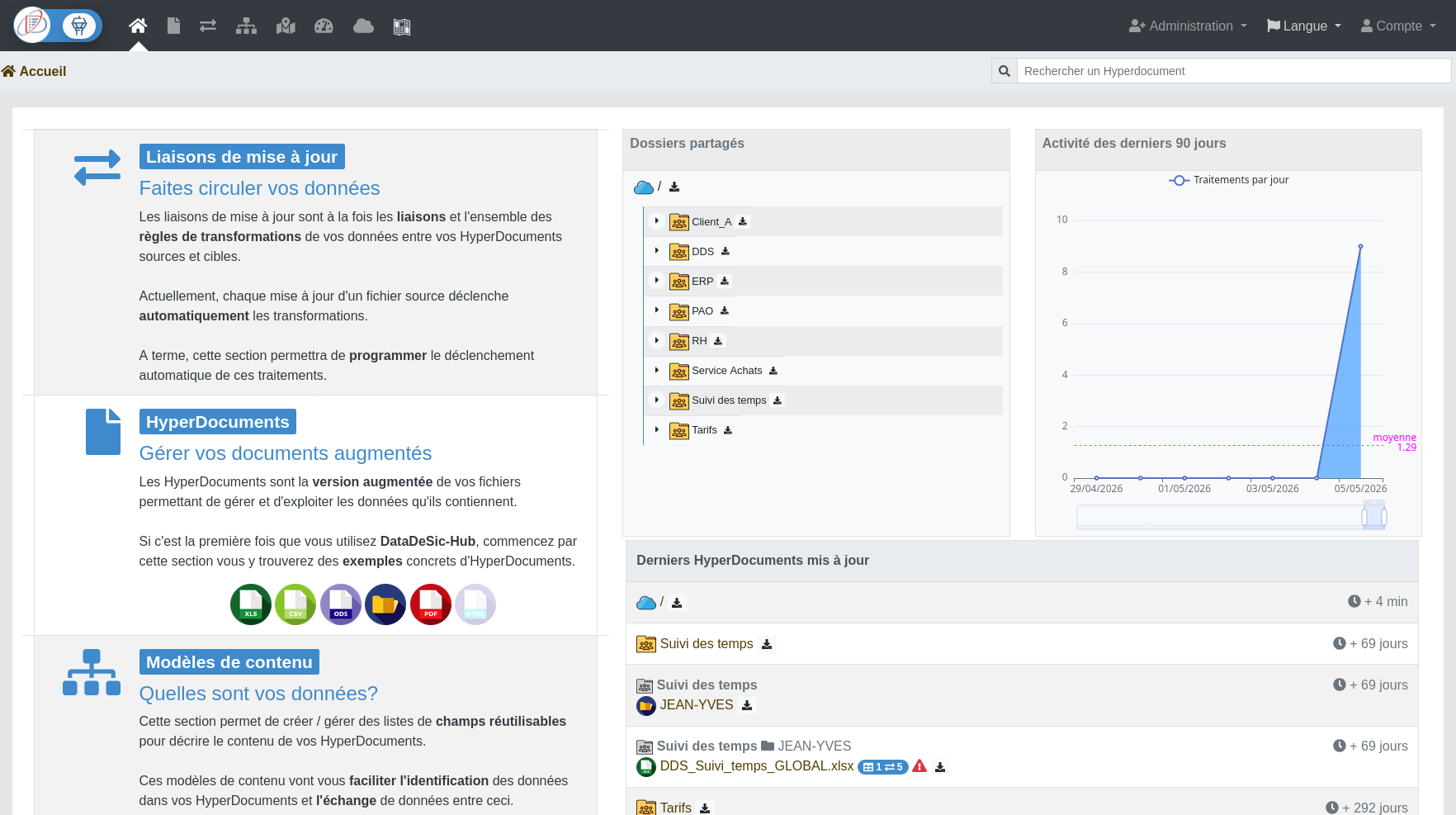Download Suivi des temps folder in tree
The image size is (1456, 815).
(778, 400)
